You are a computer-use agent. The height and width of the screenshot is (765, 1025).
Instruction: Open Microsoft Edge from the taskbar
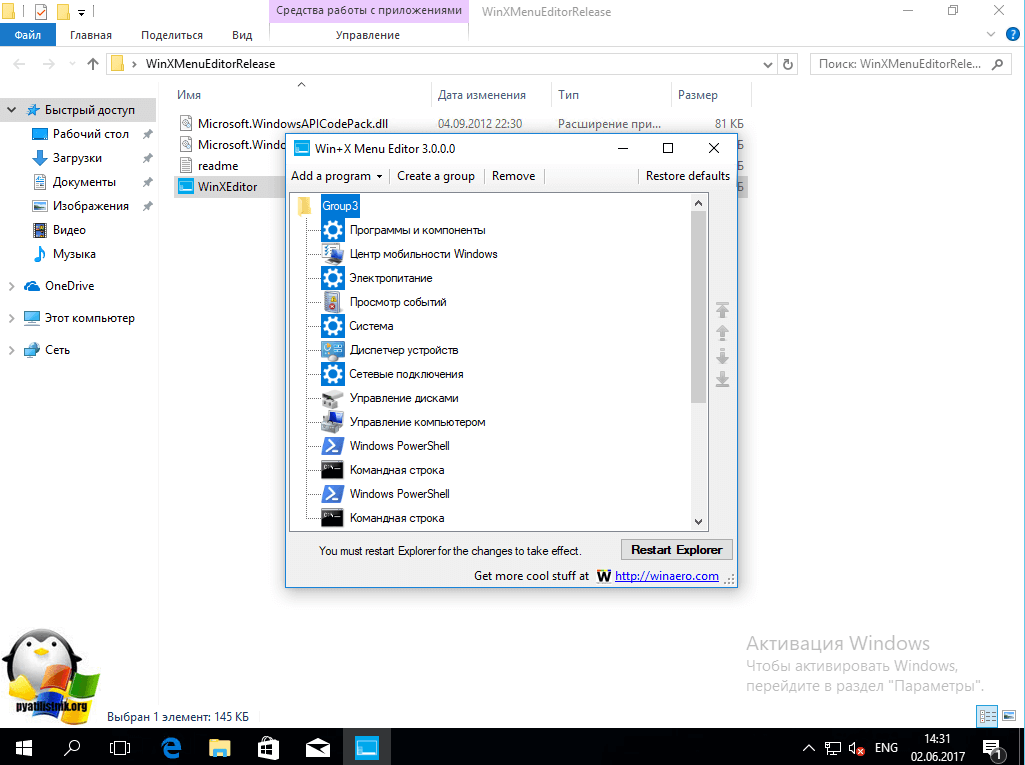point(171,746)
